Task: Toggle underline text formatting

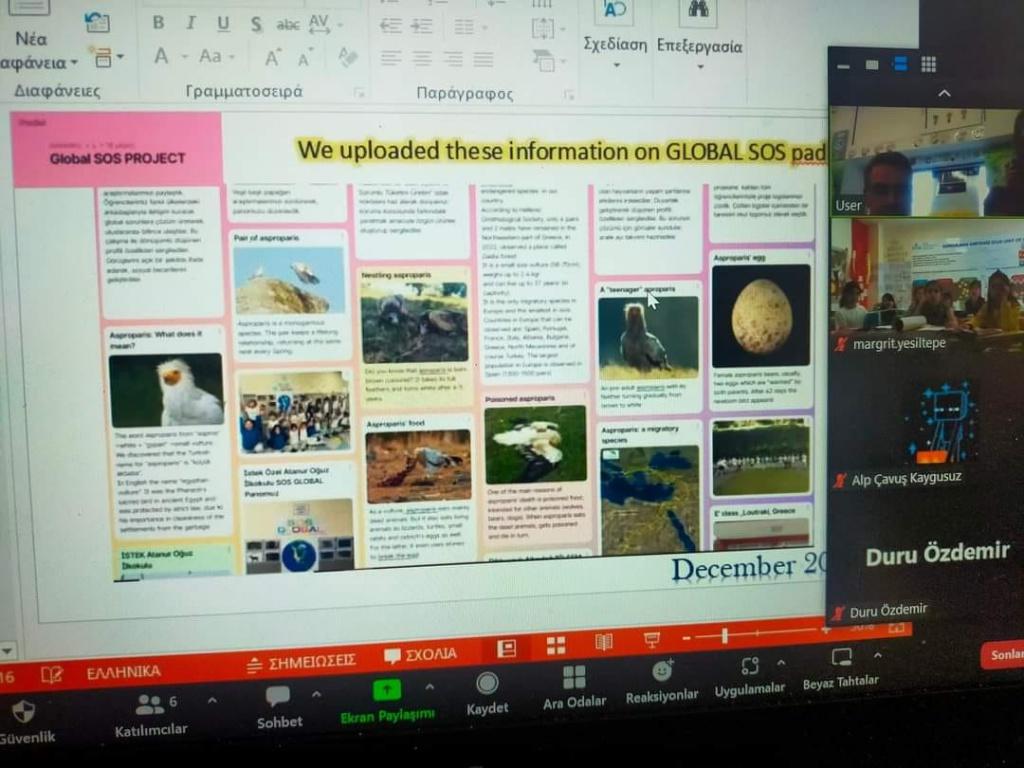Action: point(222,23)
